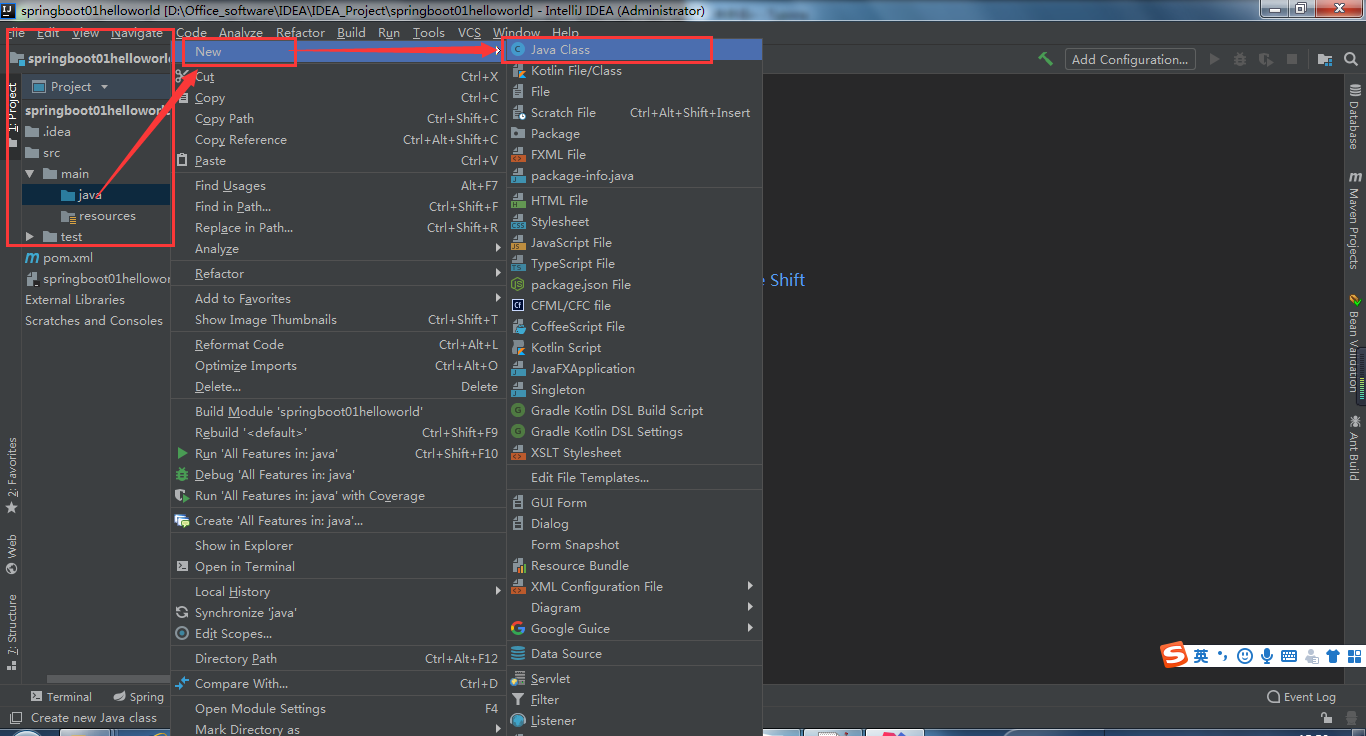The image size is (1366, 736).
Task: Toggle the Web side panel
Action: [x=12, y=555]
